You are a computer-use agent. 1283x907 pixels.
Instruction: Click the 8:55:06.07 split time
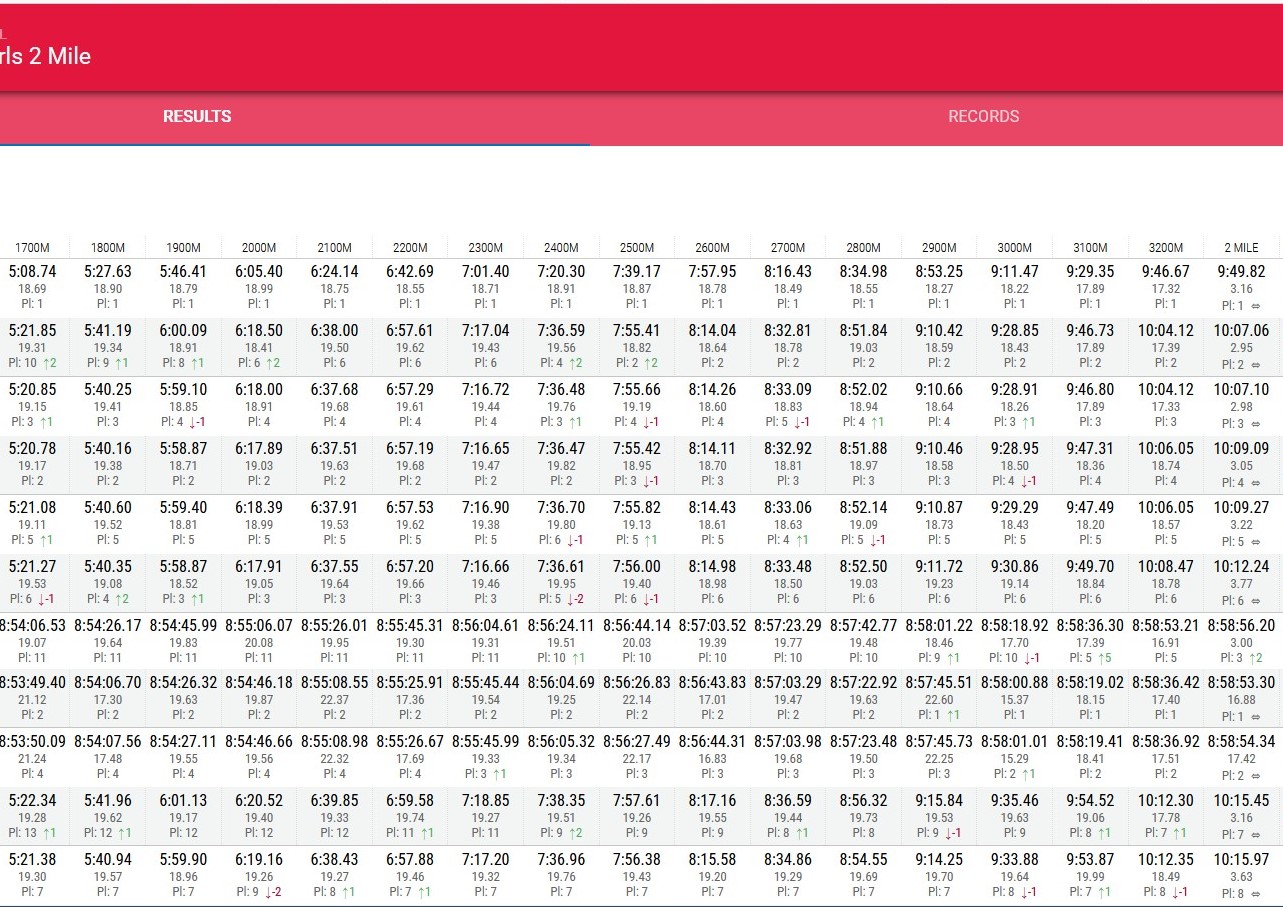pos(259,625)
